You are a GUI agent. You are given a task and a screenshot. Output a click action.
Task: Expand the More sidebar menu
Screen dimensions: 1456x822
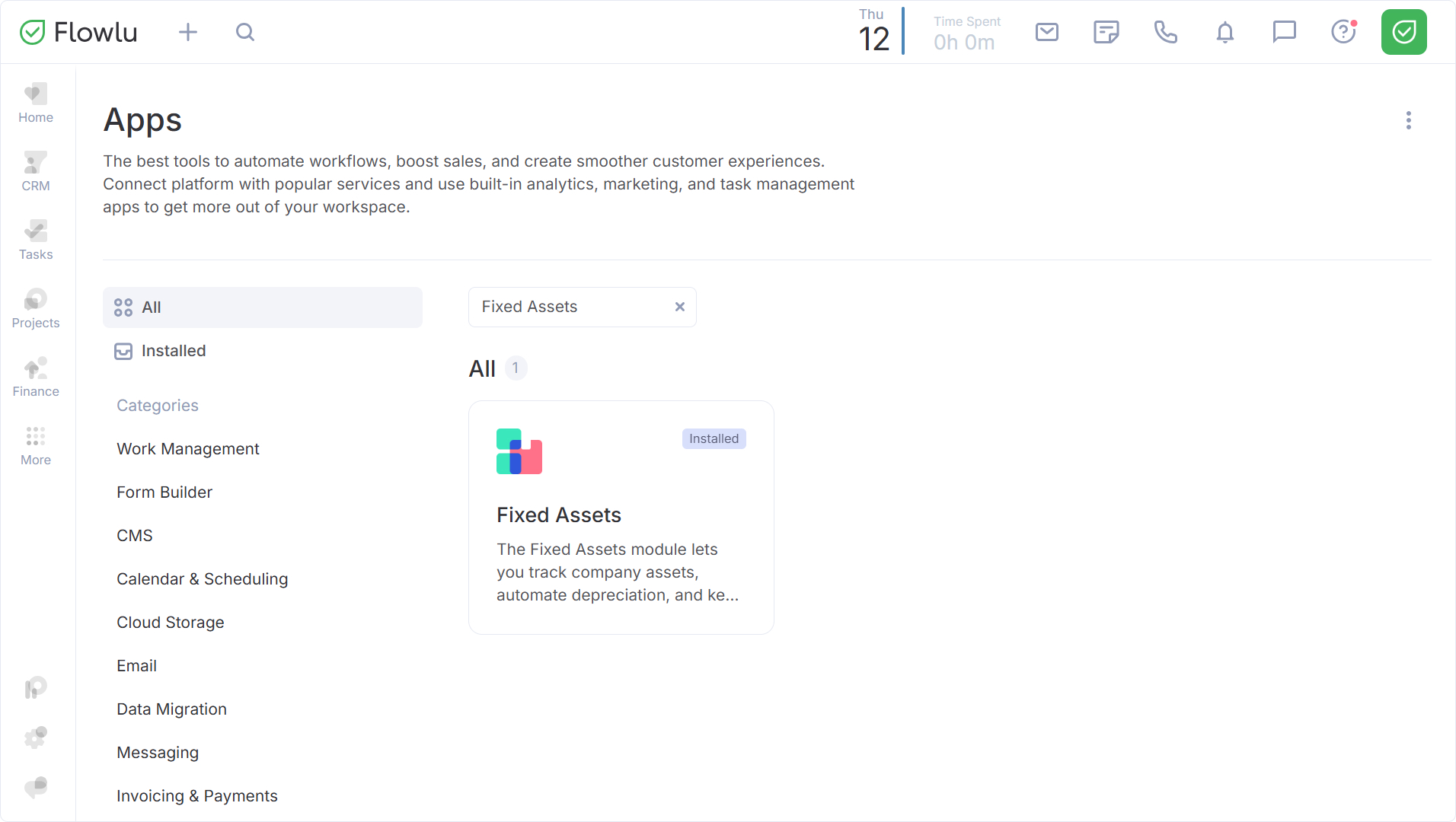[x=36, y=445]
